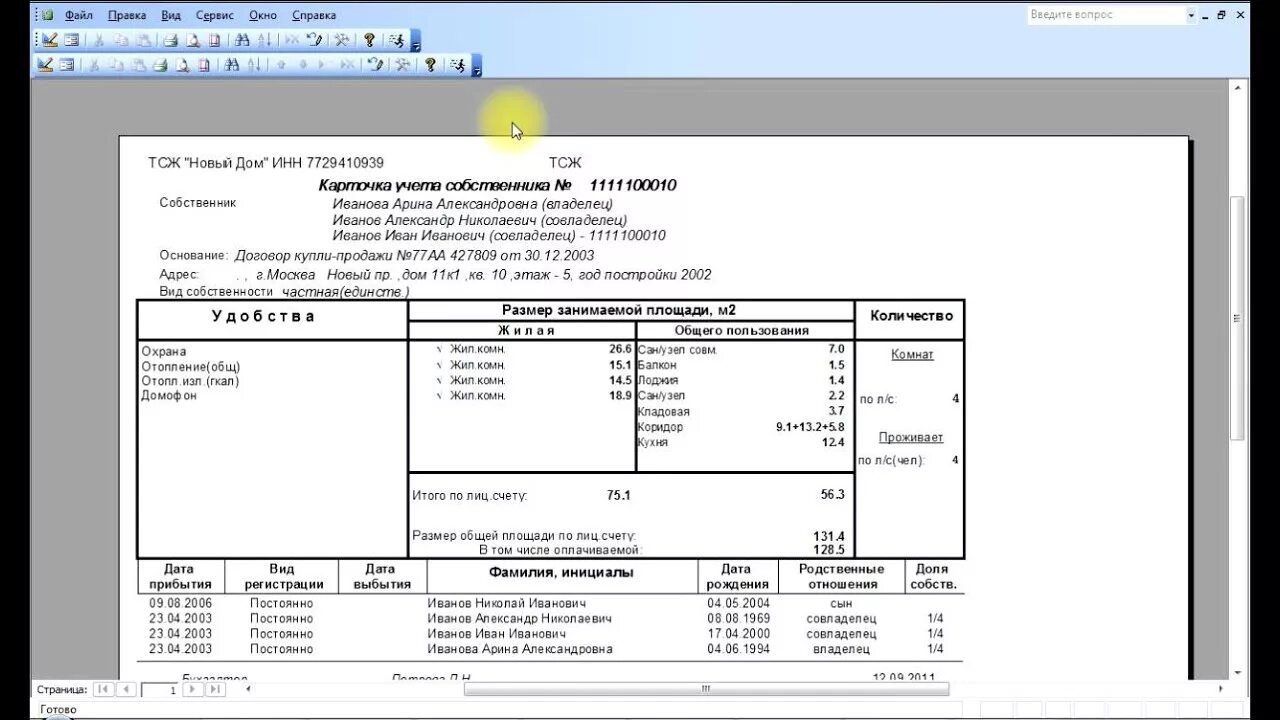
Task: Go to the next page button
Action: (x=192, y=689)
